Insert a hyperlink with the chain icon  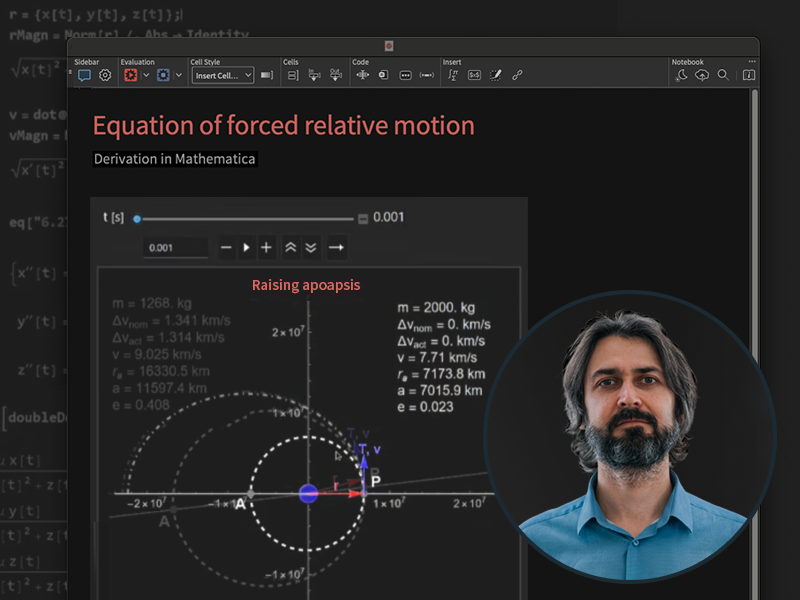pos(517,76)
